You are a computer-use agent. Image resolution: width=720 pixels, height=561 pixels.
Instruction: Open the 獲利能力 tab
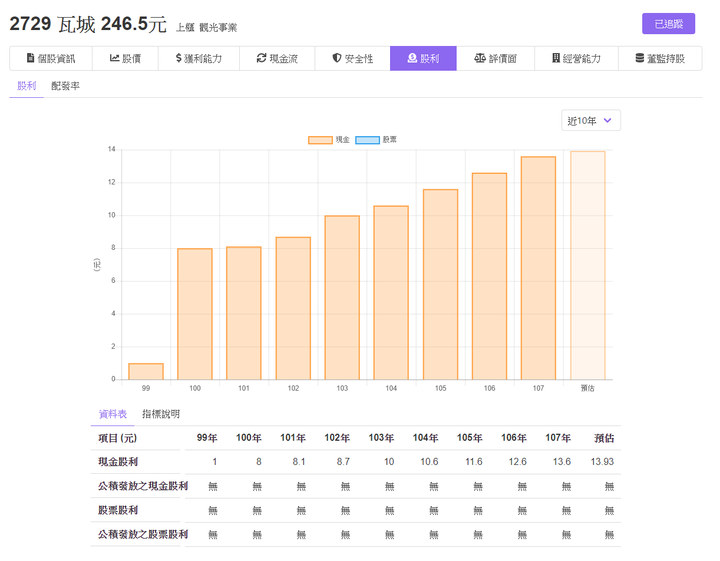point(199,58)
